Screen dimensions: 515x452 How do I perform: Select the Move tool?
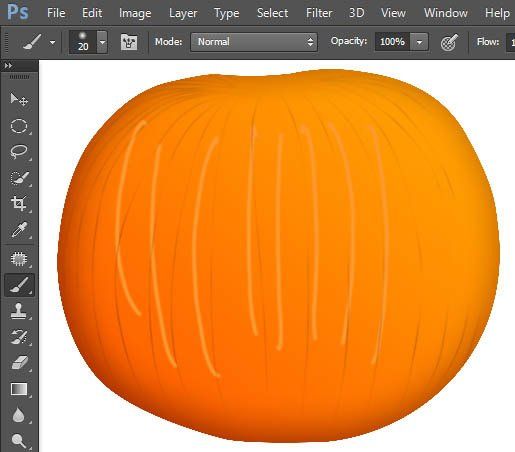point(19,99)
